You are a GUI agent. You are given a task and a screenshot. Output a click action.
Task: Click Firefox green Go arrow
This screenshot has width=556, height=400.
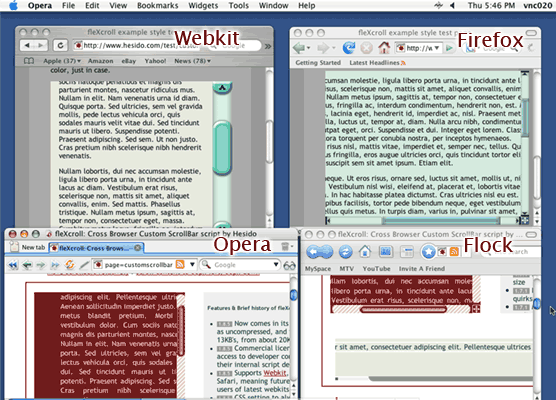click(x=449, y=48)
